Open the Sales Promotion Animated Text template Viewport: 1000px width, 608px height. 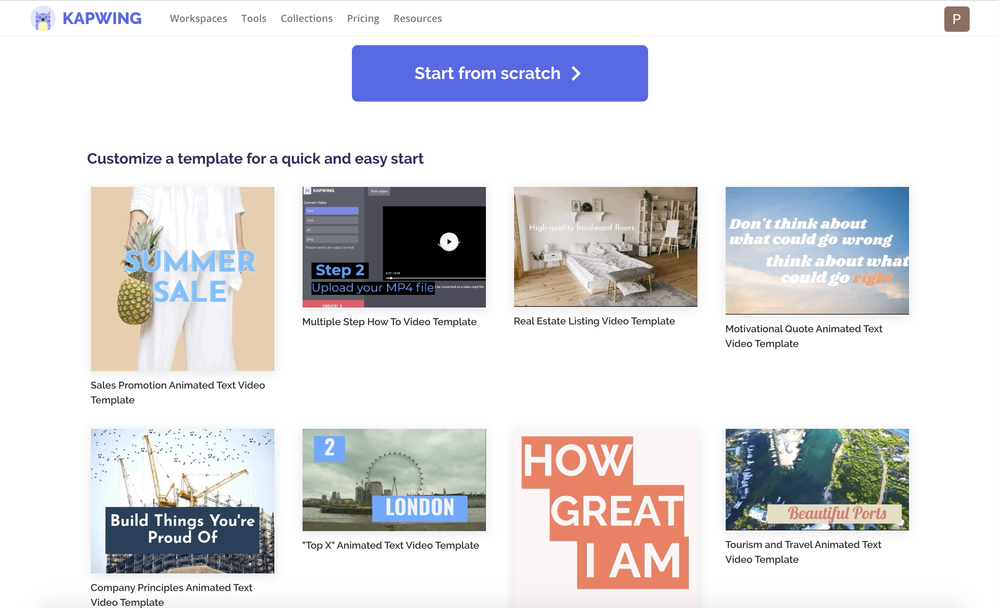(x=182, y=278)
